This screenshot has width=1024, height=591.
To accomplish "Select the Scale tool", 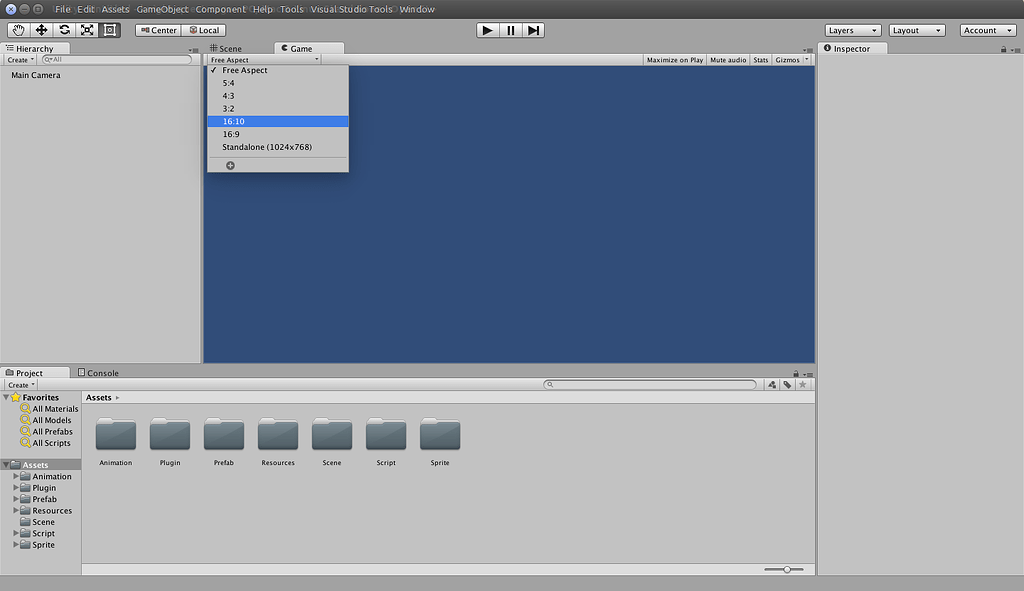I will coord(86,29).
